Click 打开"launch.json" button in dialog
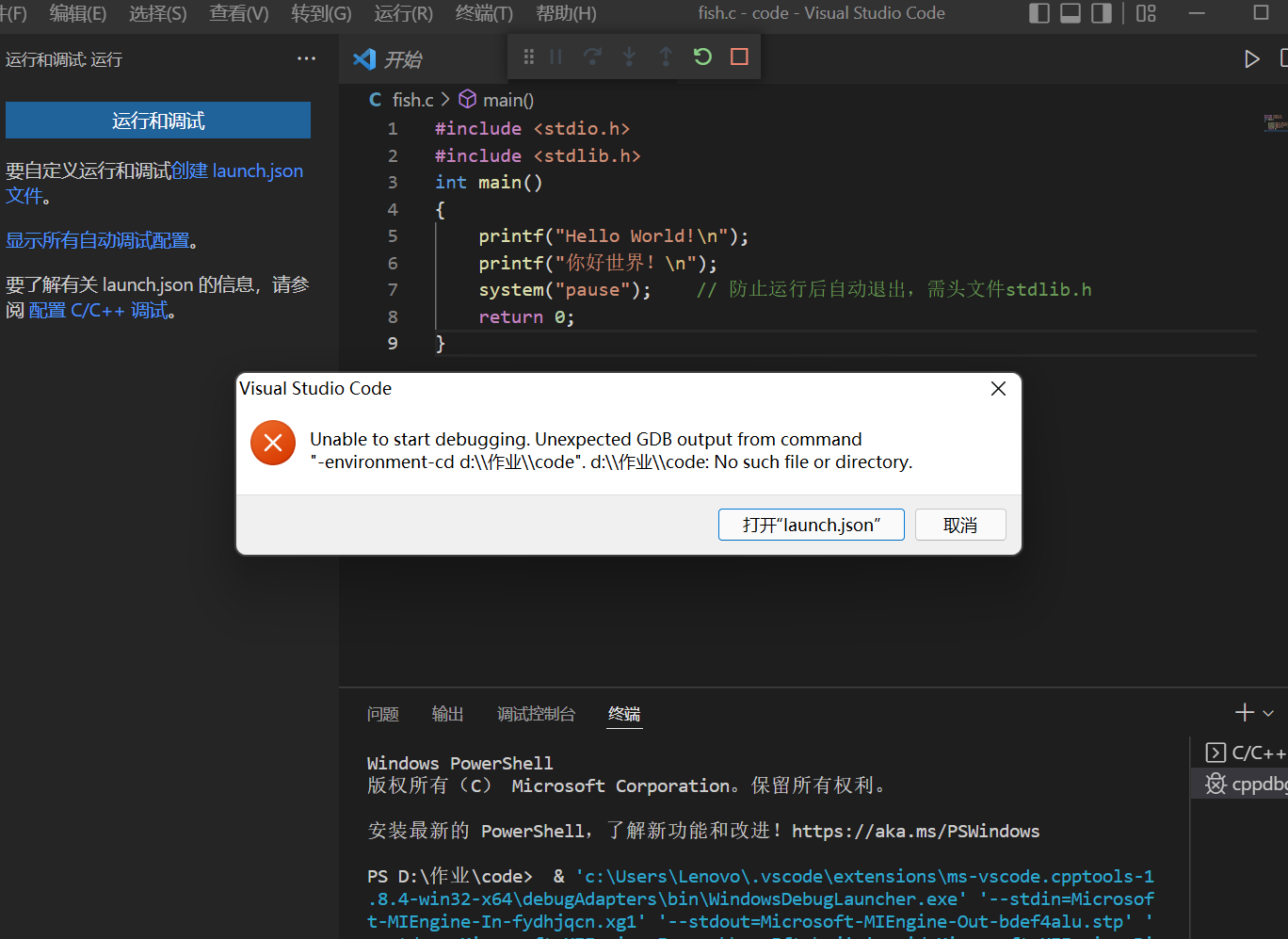1288x939 pixels. (x=811, y=525)
